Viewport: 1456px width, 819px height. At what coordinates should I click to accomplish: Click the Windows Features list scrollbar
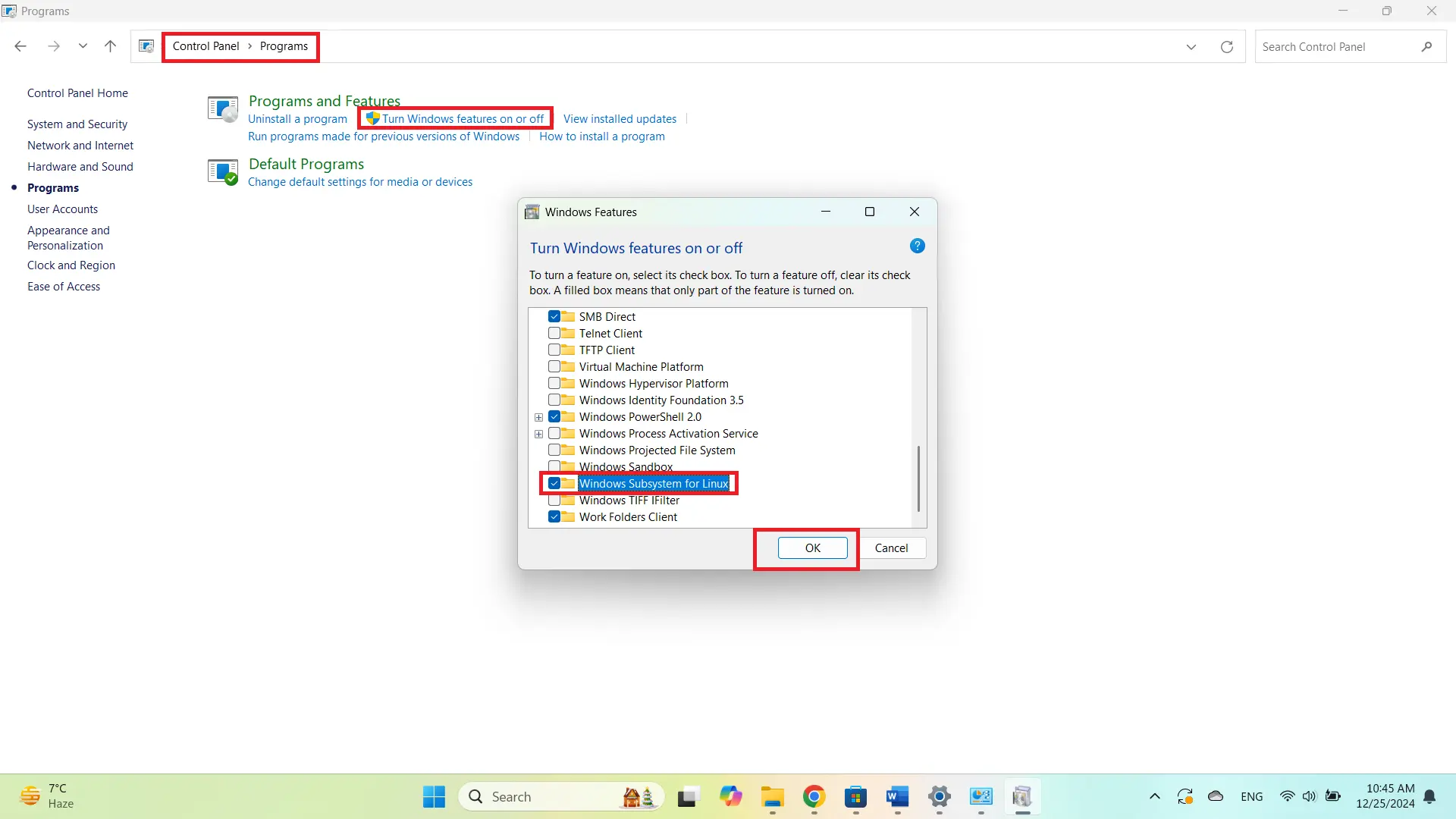pyautogui.click(x=918, y=478)
